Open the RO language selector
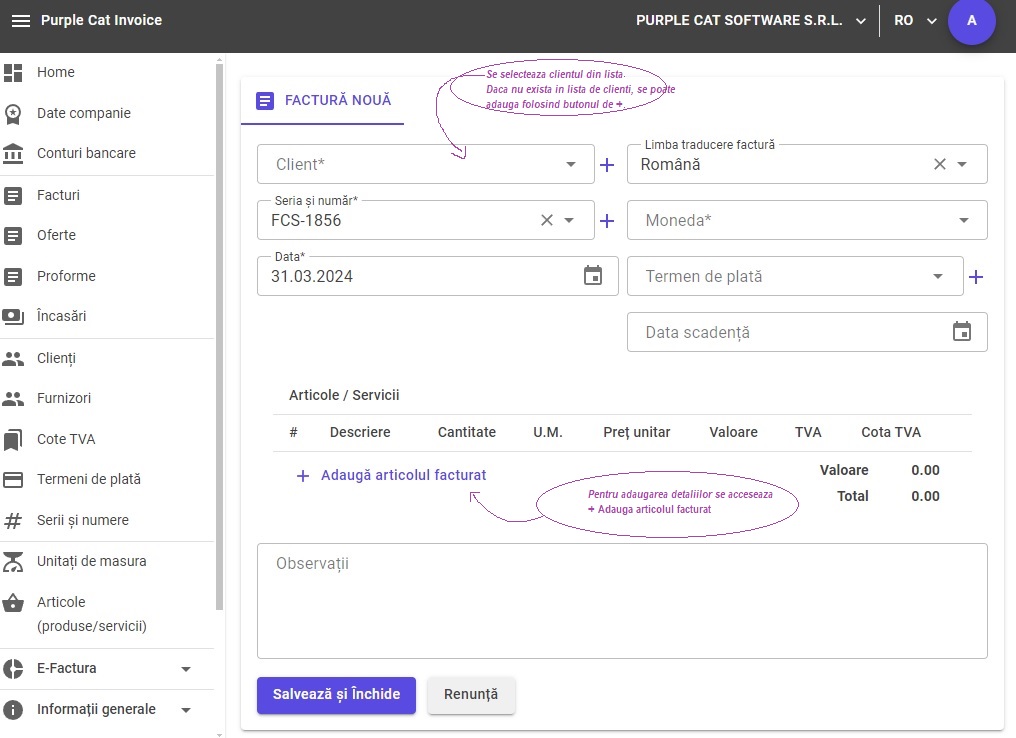Screen dimensions: 1016x738 click(x=915, y=21)
